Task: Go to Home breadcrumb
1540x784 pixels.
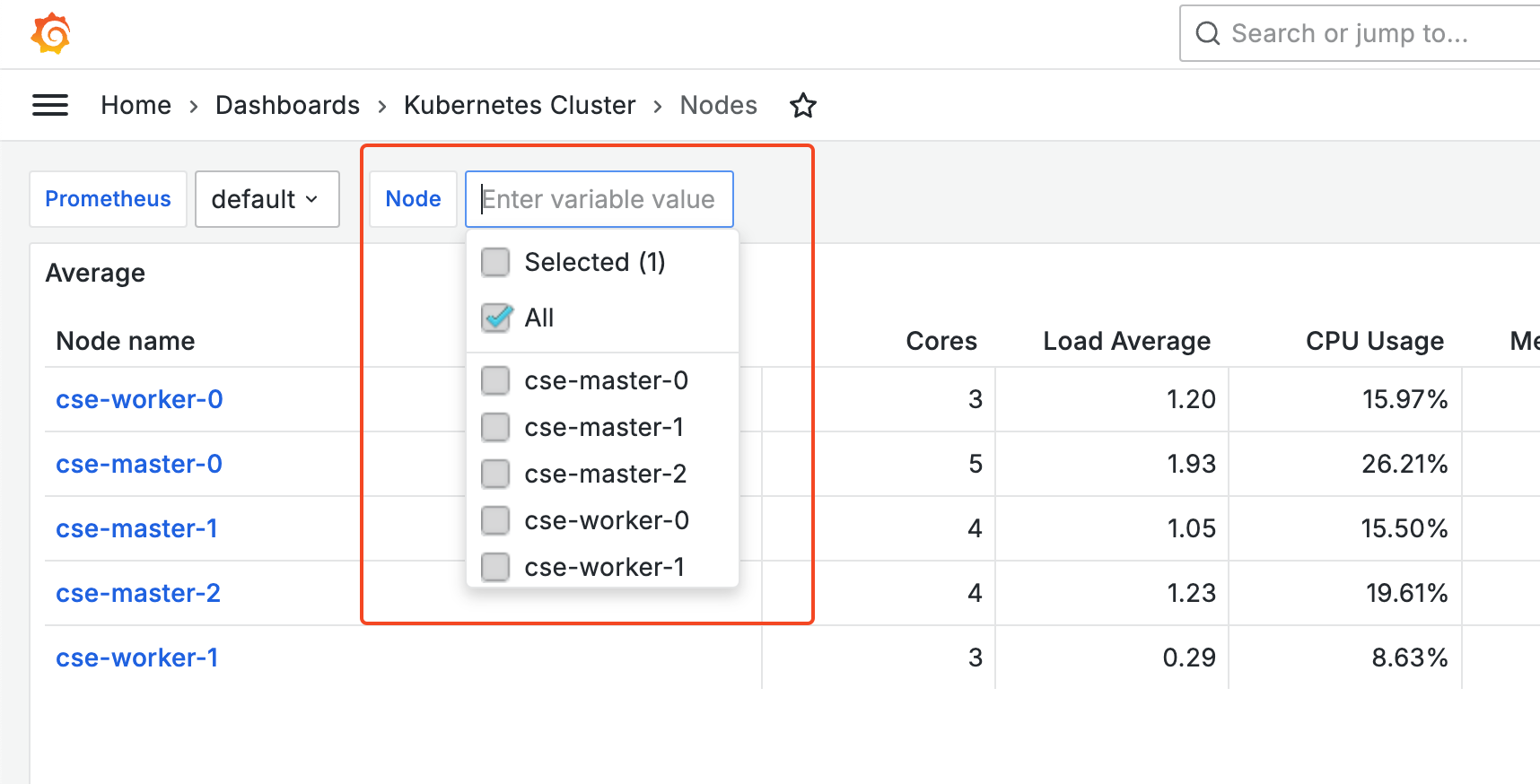Action: [136, 106]
